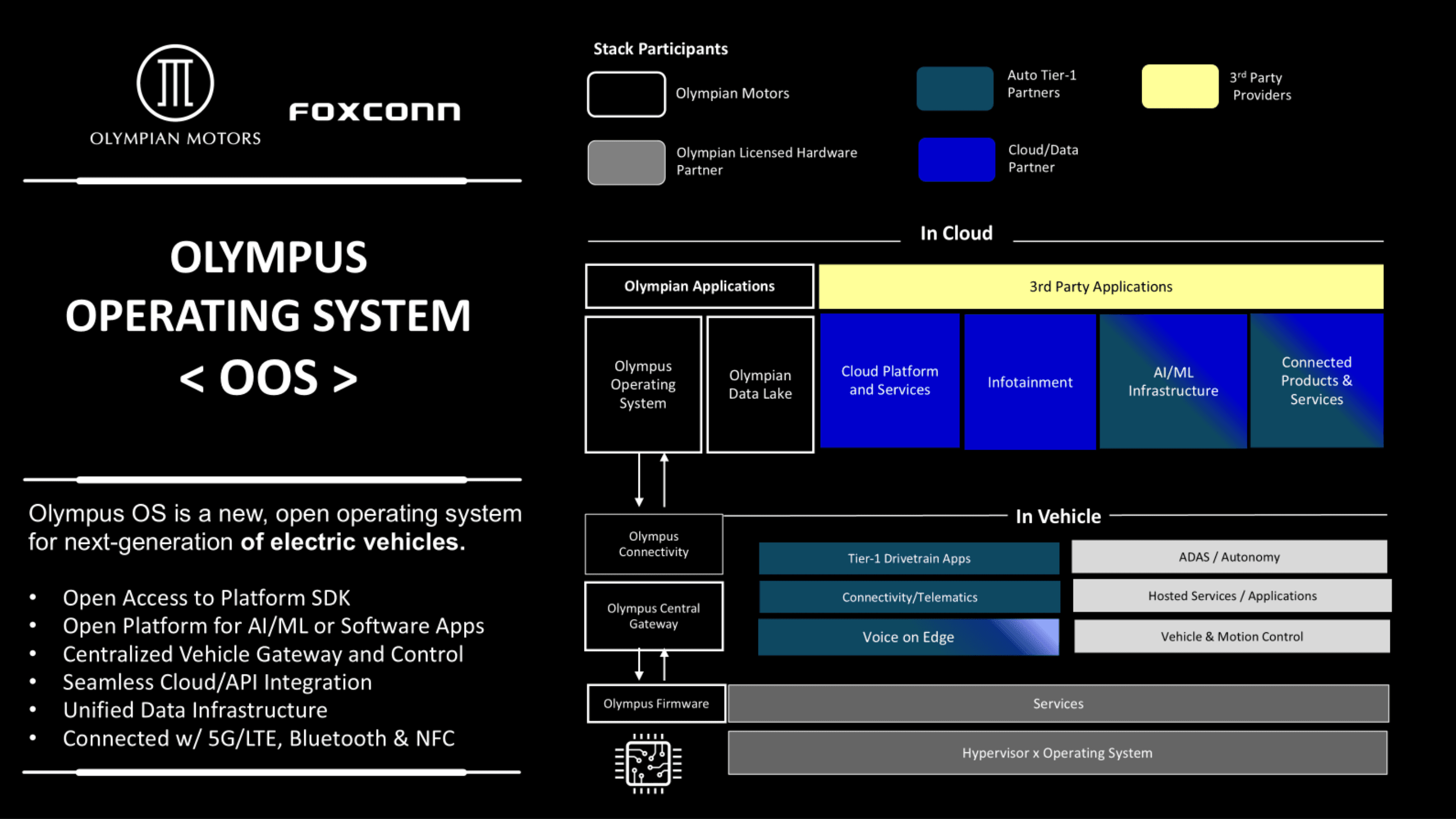Open the Infotainment tile
This screenshot has width=1456, height=819.
(1030, 382)
